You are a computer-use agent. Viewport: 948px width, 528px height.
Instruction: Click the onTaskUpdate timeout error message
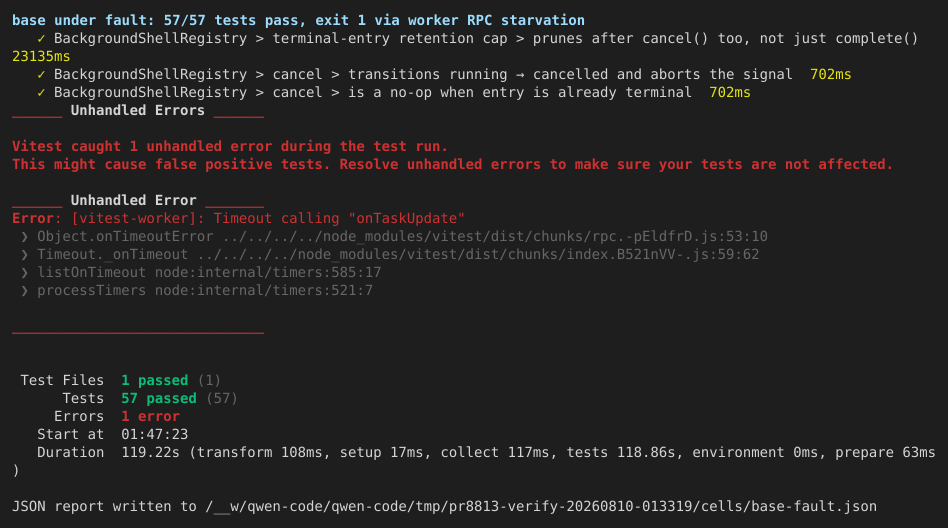(x=238, y=219)
